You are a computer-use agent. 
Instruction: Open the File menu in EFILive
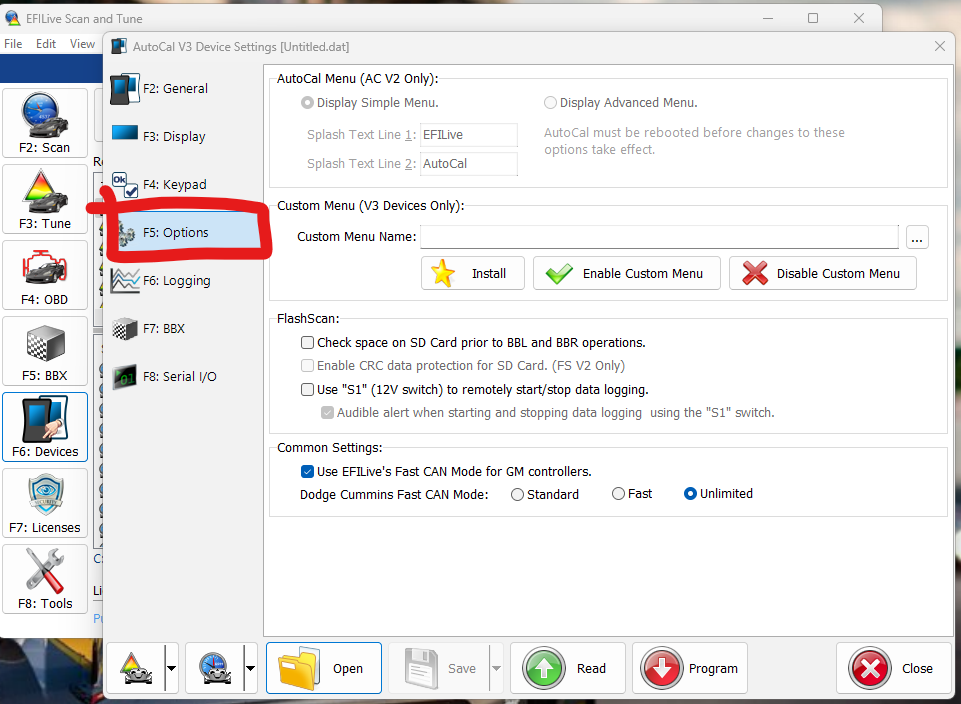point(13,44)
